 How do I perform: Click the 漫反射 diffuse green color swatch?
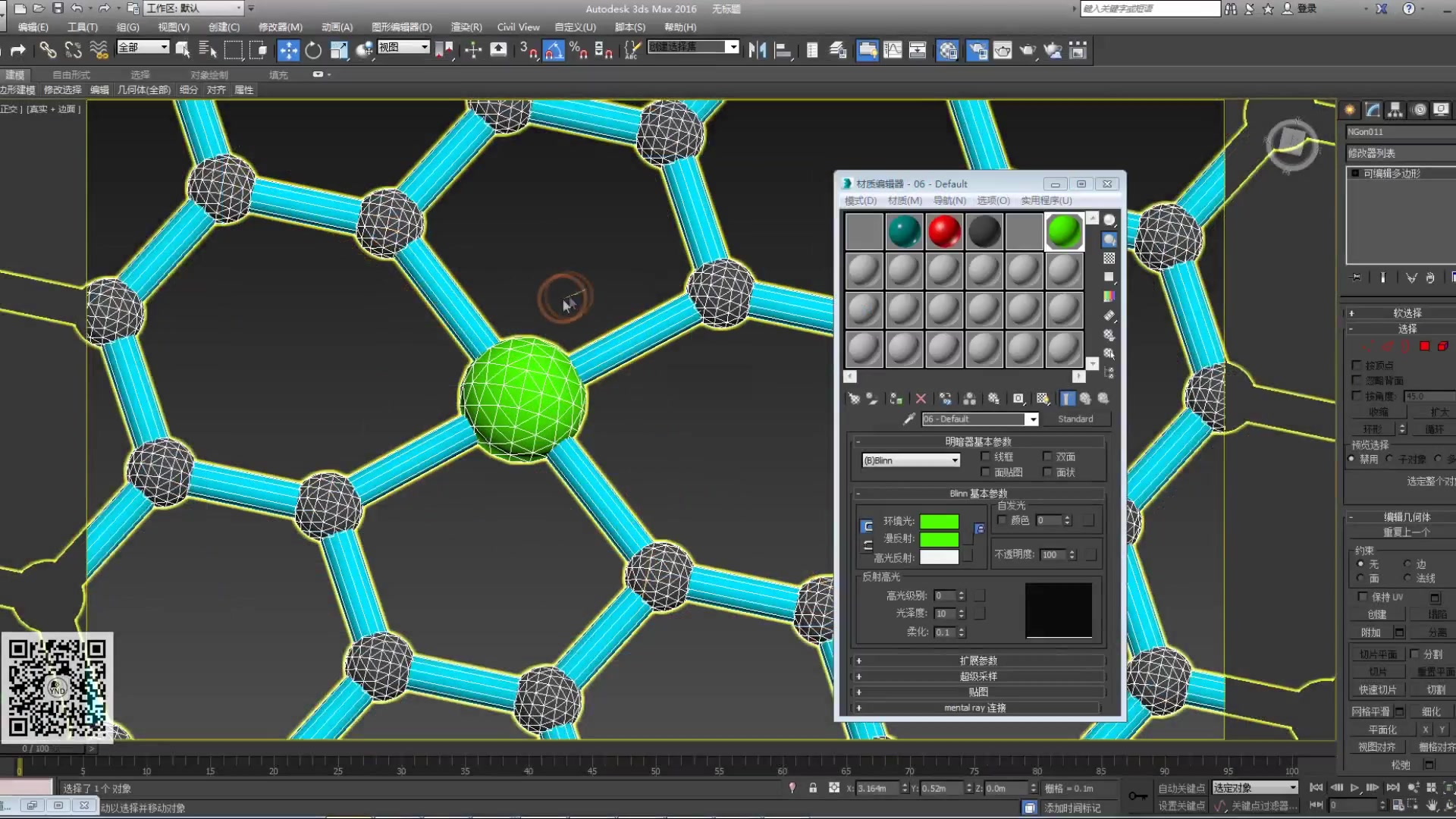pyautogui.click(x=939, y=539)
